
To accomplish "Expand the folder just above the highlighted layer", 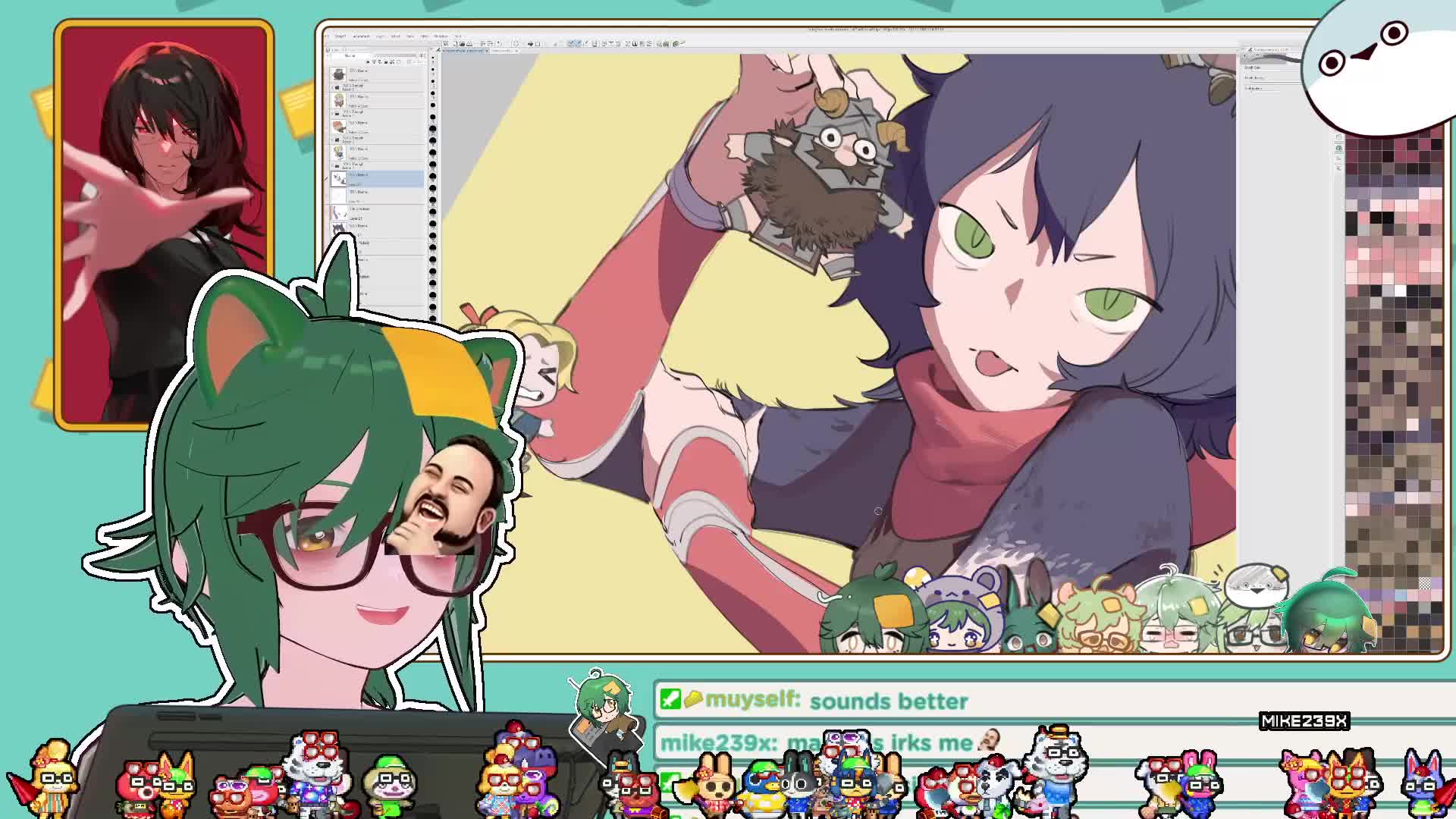I will [x=332, y=166].
